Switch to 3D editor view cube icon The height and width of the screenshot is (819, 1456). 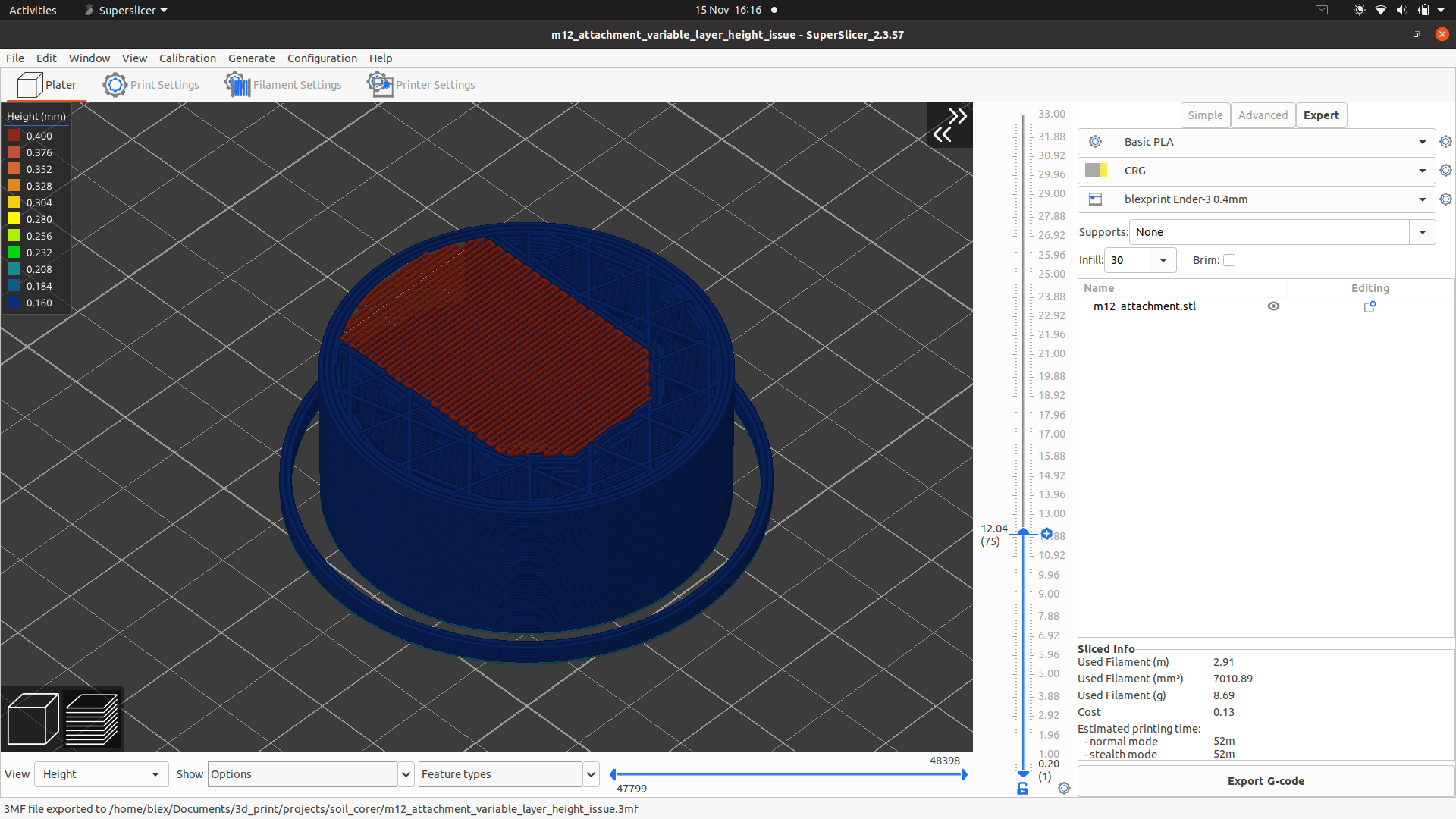(x=33, y=719)
